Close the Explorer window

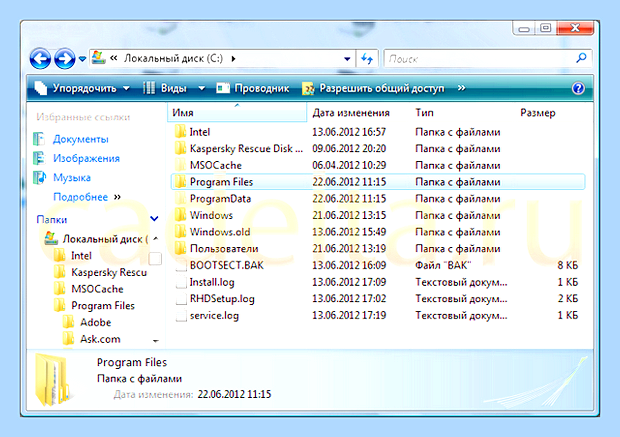pyautogui.click(x=575, y=28)
